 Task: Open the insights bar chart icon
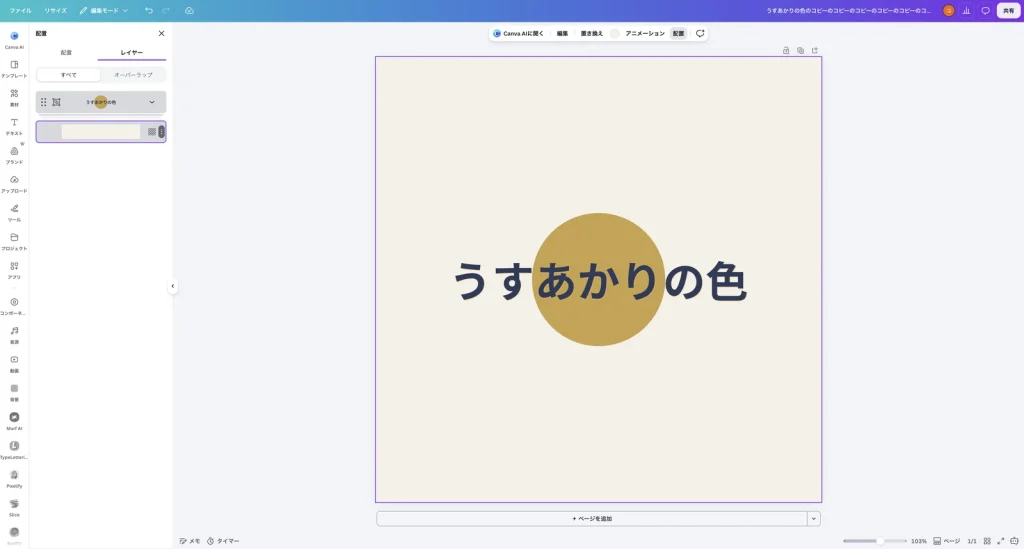coord(967,10)
